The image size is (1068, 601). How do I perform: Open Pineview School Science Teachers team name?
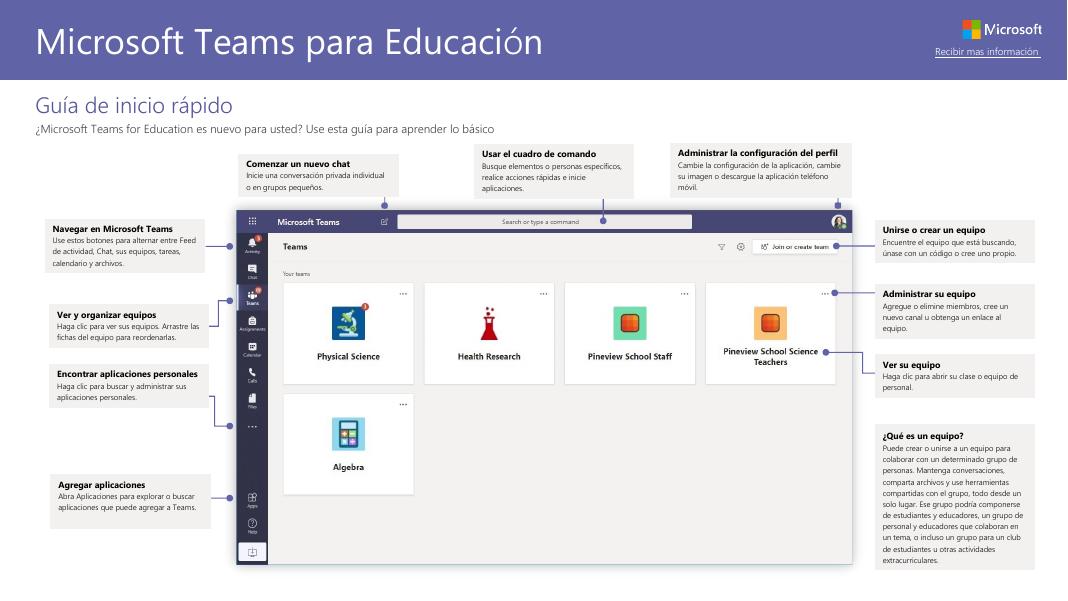(770, 356)
